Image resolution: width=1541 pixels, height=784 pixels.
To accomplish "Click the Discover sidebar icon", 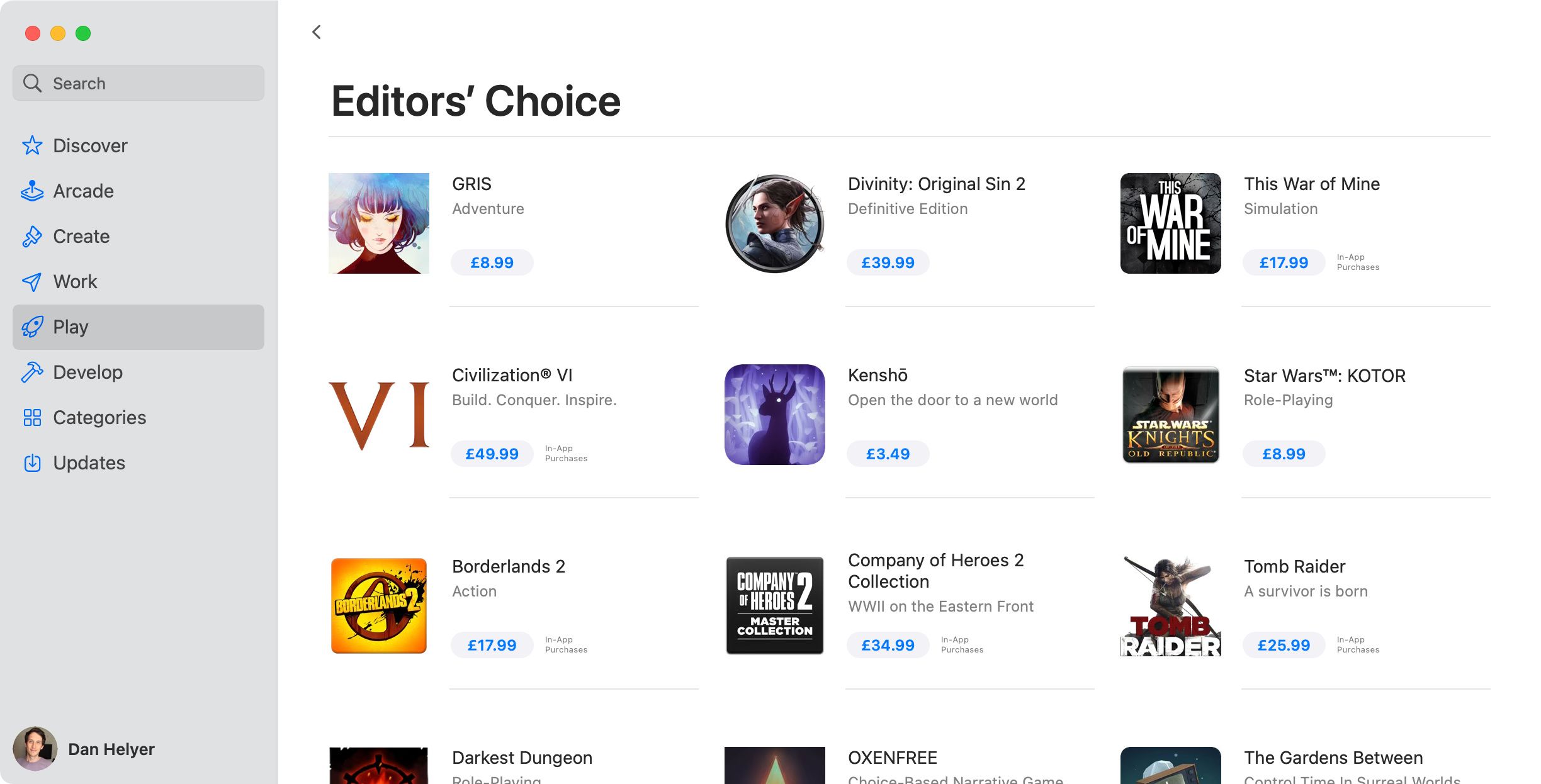I will [33, 144].
